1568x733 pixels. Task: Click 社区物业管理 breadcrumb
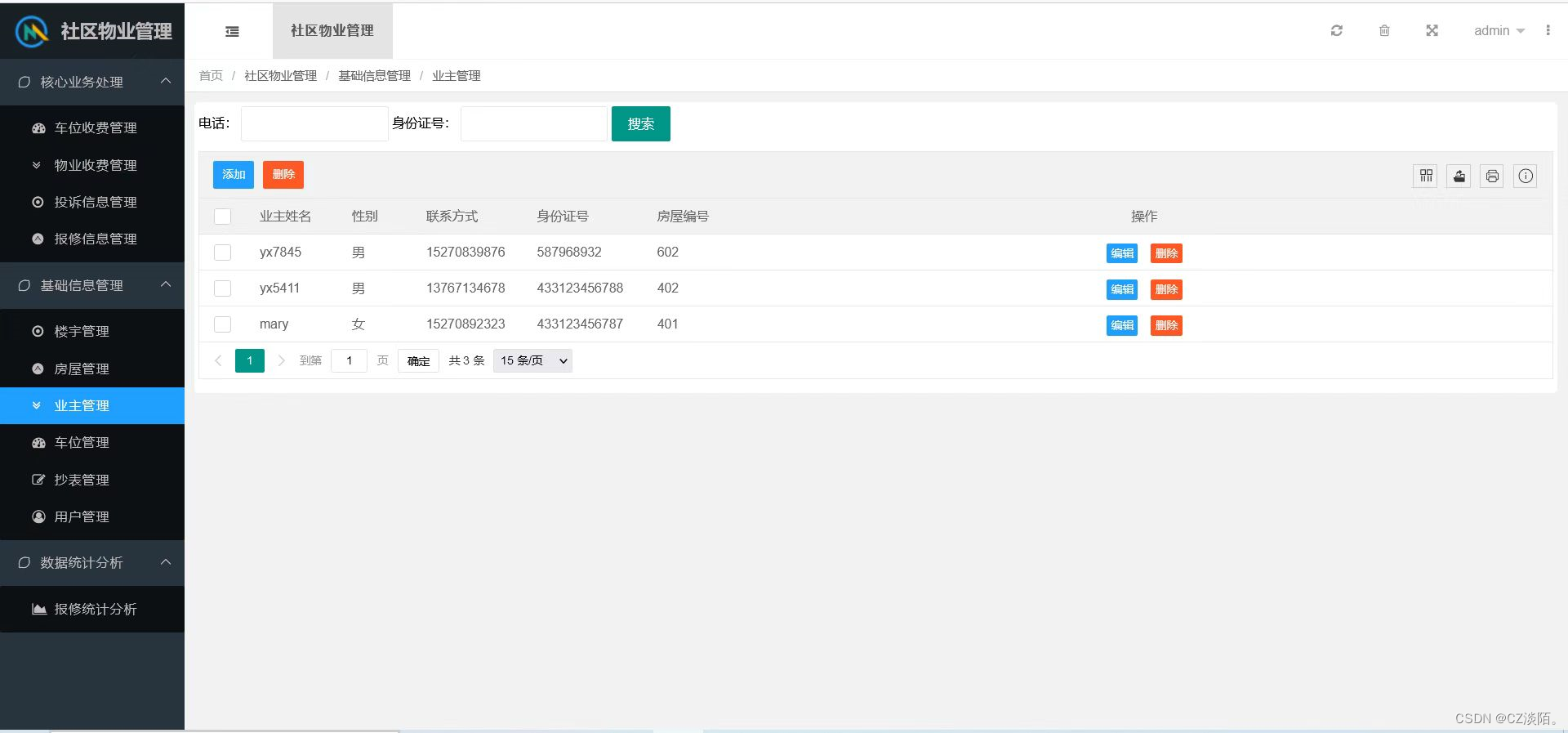[x=280, y=75]
